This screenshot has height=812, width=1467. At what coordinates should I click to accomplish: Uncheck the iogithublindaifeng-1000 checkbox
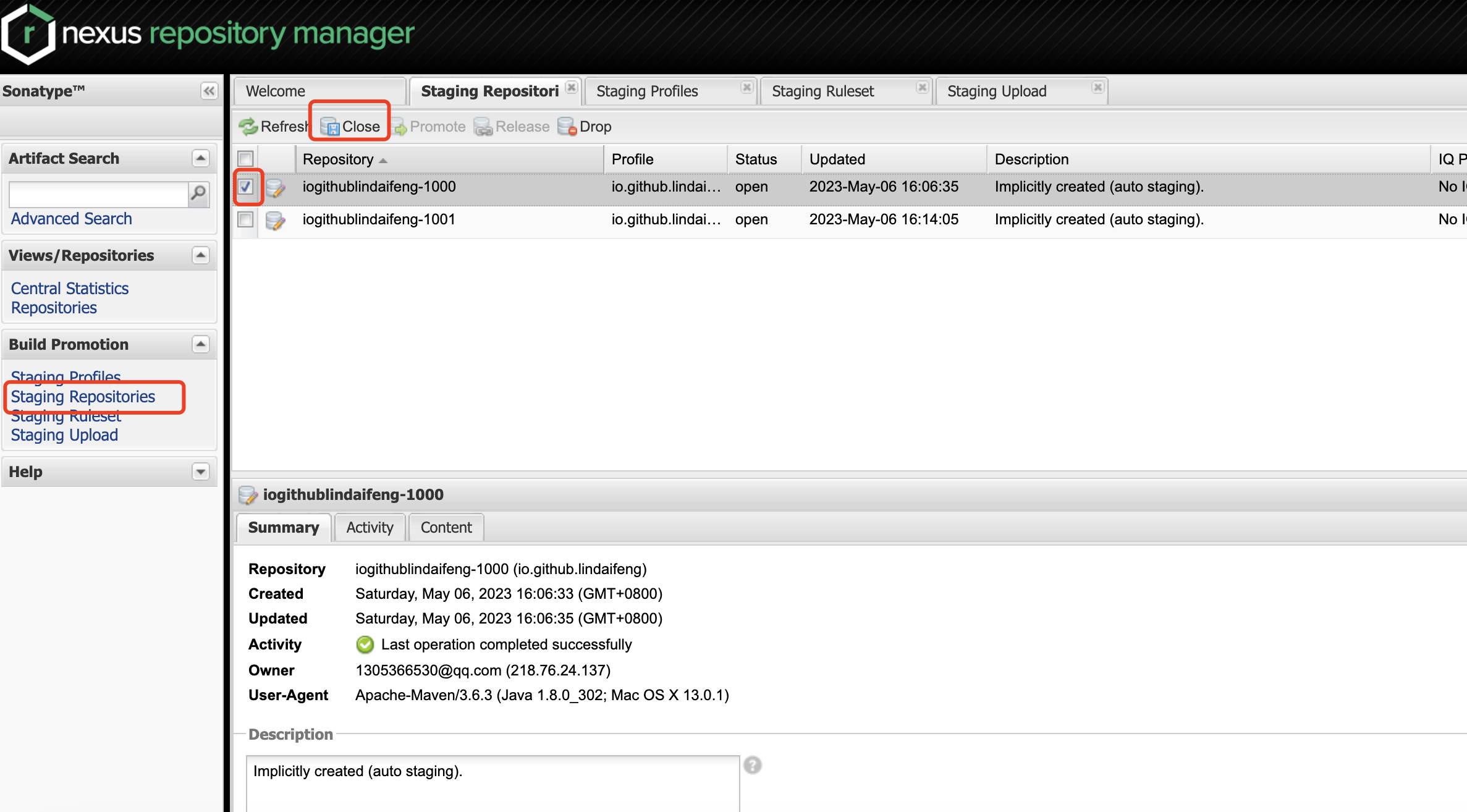(x=245, y=187)
